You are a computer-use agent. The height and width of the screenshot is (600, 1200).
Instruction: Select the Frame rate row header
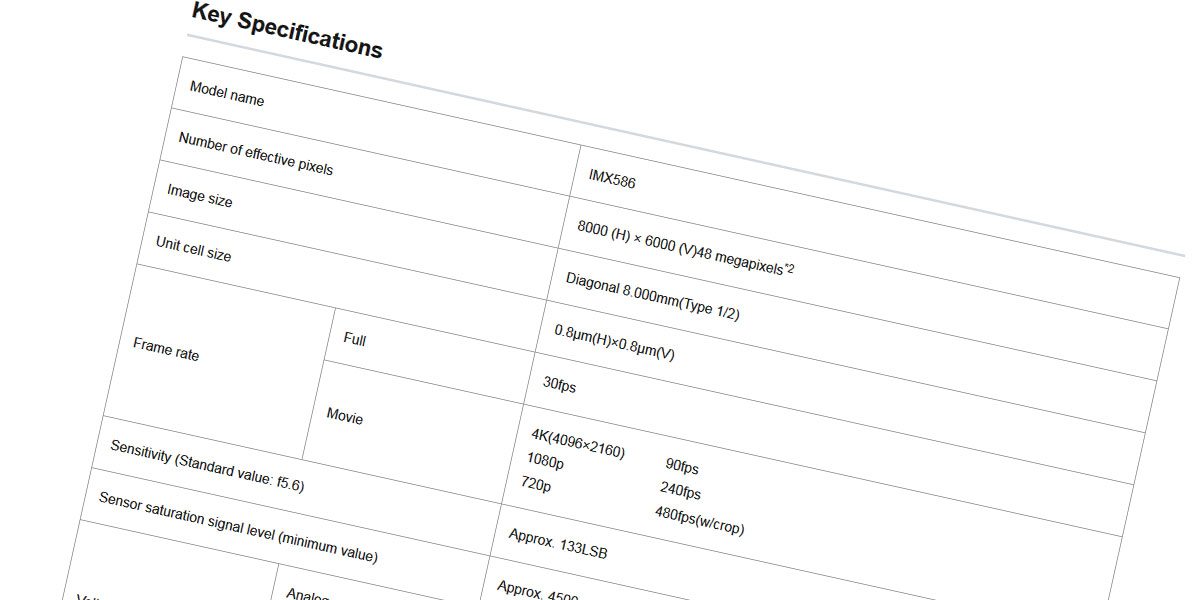pyautogui.click(x=166, y=348)
